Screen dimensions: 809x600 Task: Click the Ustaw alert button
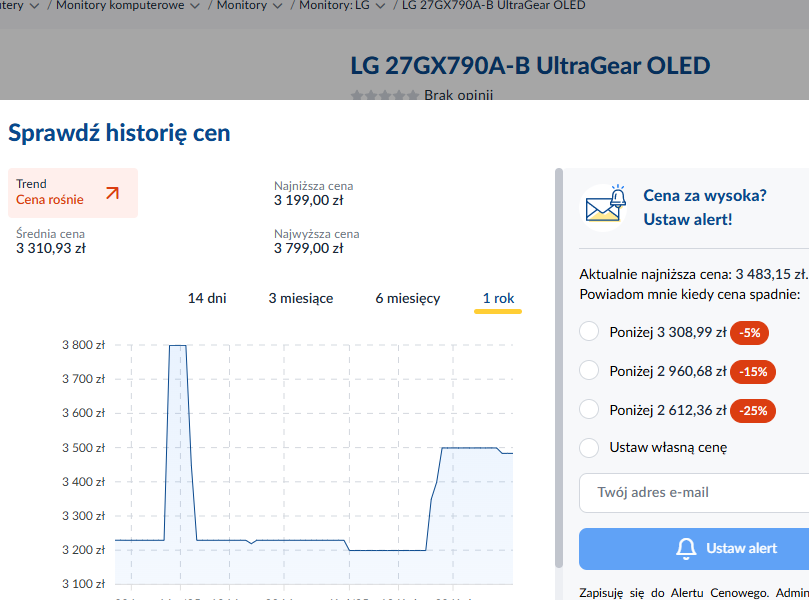[694, 548]
